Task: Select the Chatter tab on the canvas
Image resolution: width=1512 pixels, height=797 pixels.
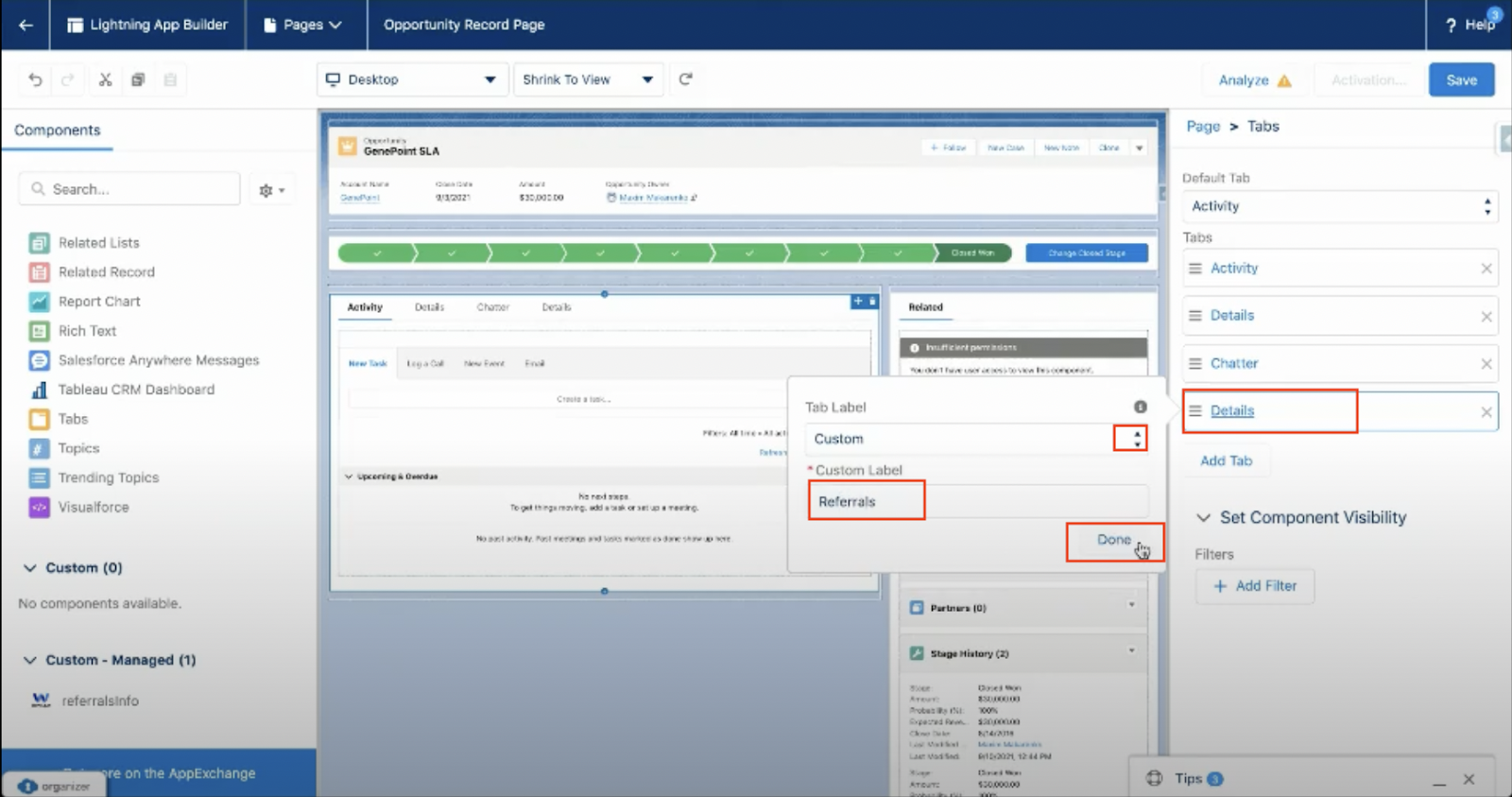Action: pyautogui.click(x=493, y=307)
